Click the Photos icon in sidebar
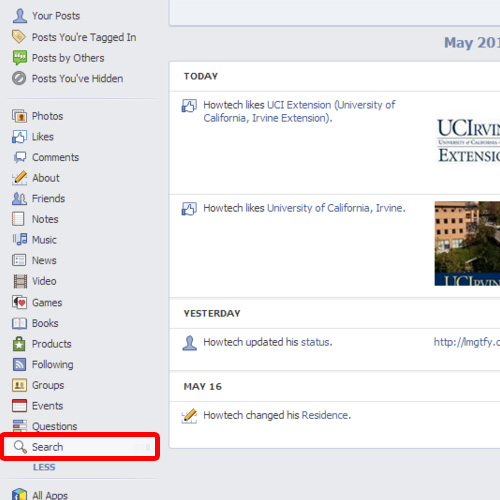The height and width of the screenshot is (500, 500). tap(19, 116)
